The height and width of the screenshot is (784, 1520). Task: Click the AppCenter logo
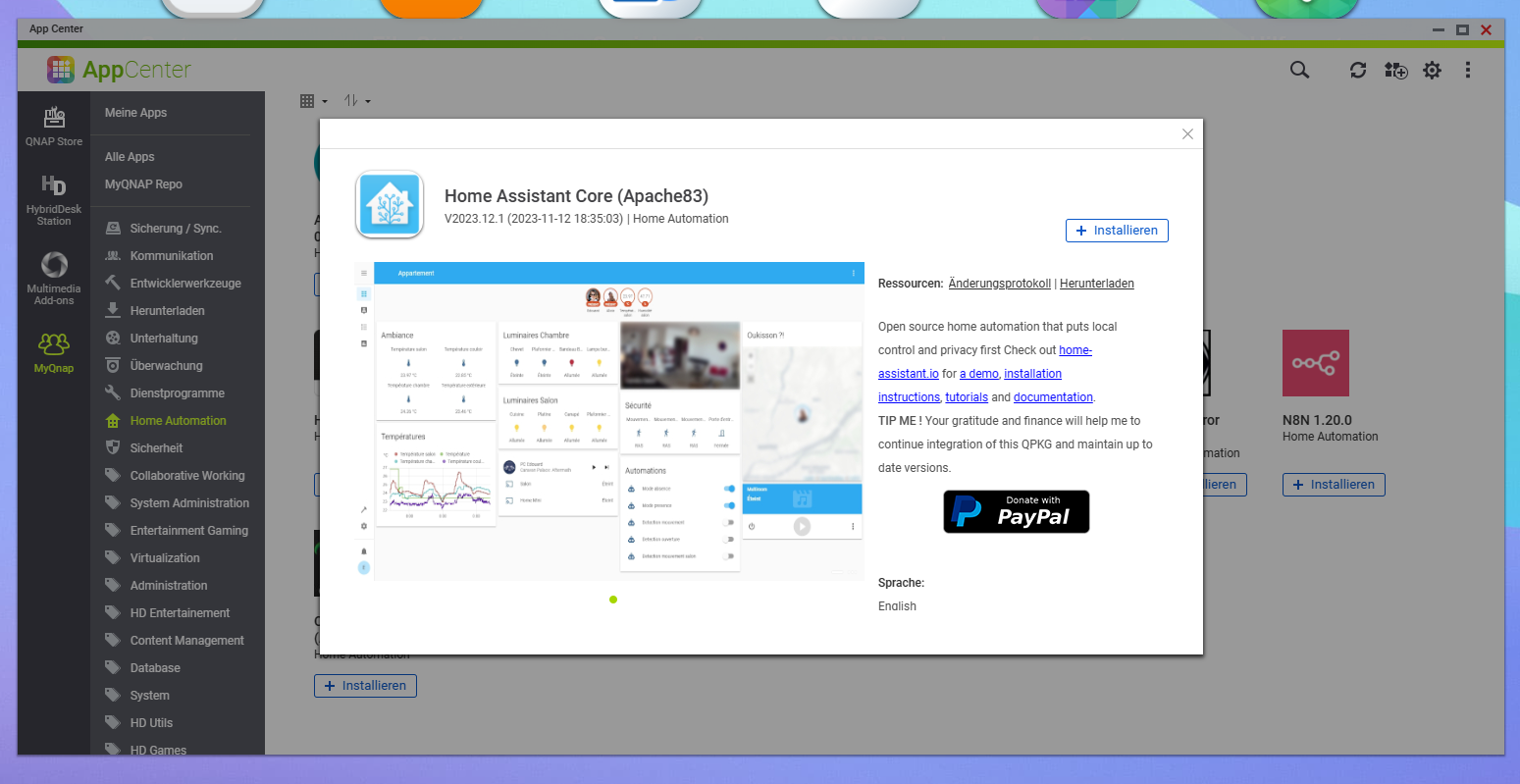click(x=119, y=70)
